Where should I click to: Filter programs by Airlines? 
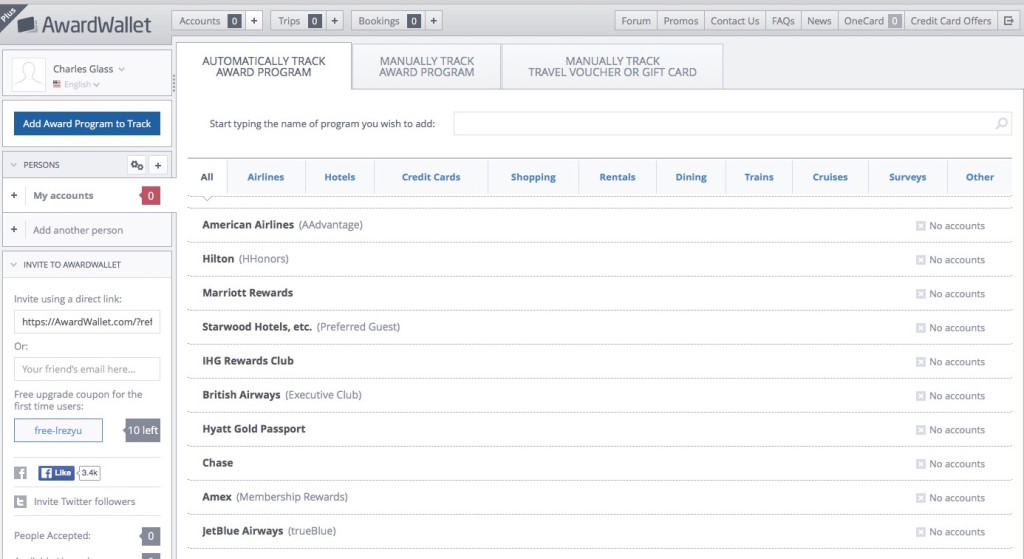coord(266,177)
